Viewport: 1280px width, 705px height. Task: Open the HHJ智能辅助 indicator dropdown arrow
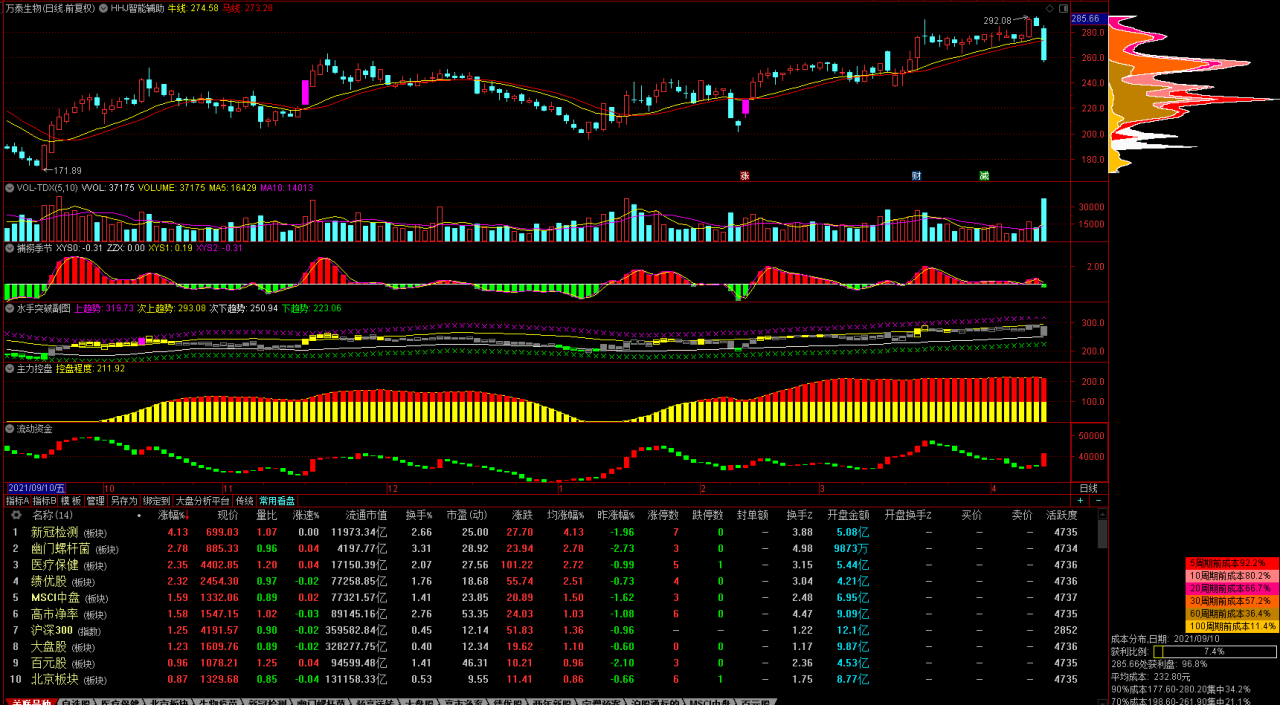103,7
